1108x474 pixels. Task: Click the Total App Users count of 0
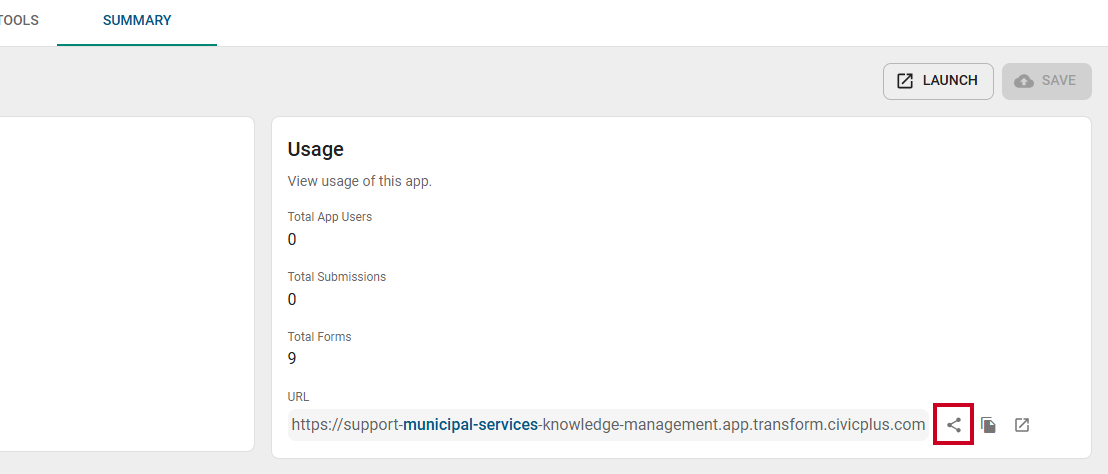point(292,240)
